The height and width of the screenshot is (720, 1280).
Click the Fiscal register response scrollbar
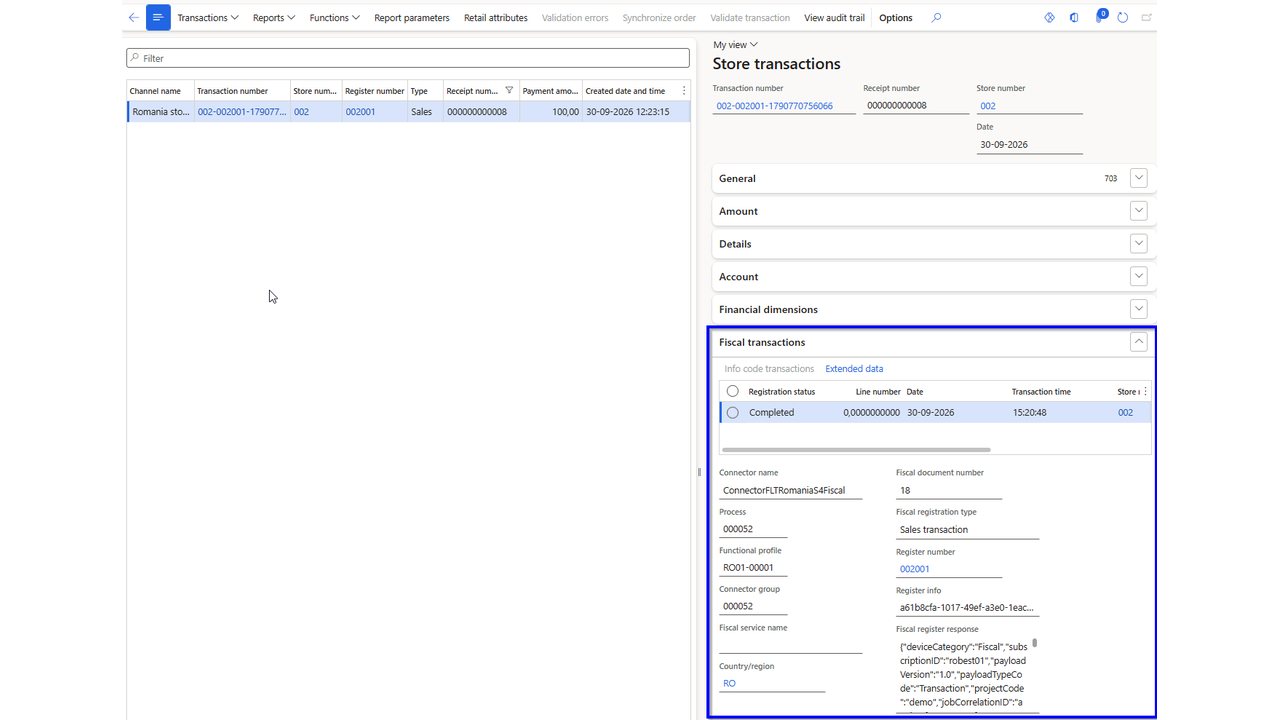[1035, 643]
